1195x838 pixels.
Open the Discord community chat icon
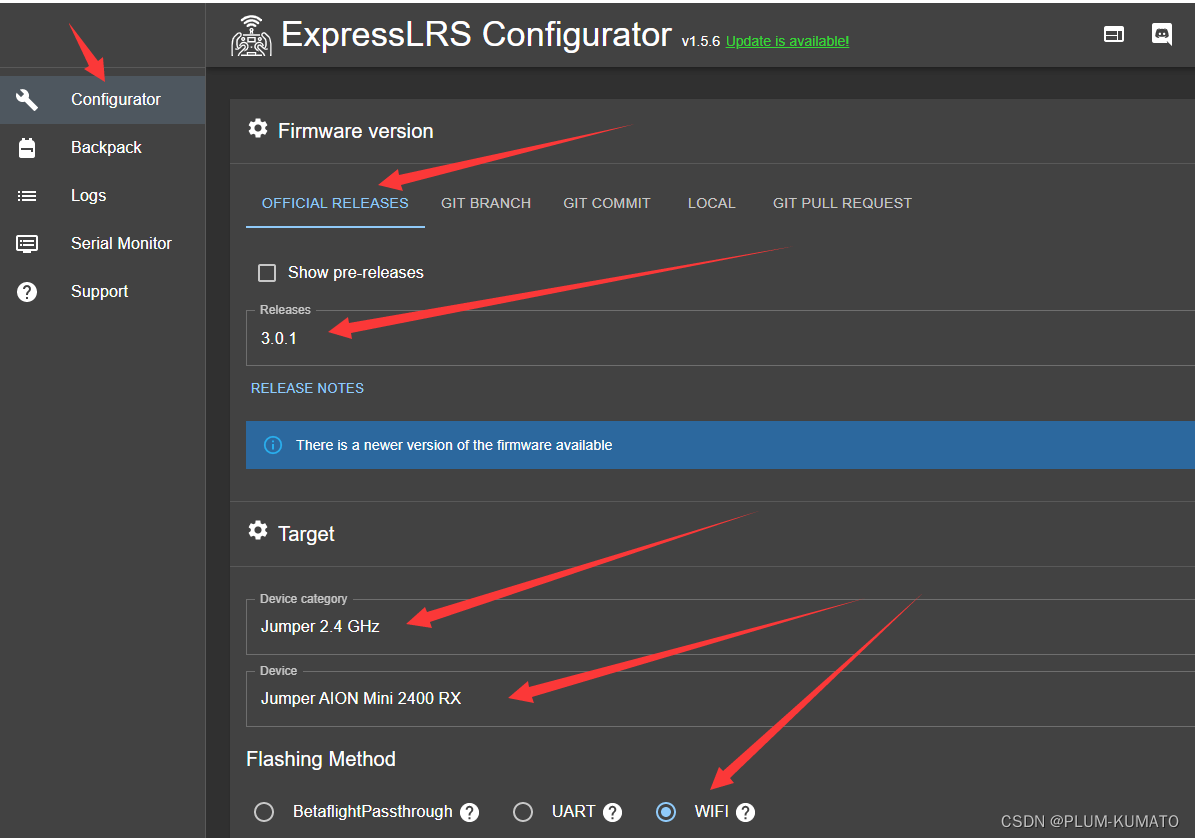(1162, 33)
